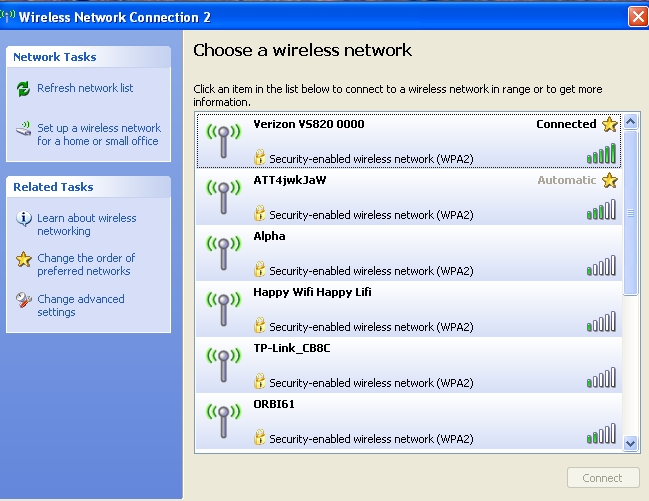This screenshot has height=501, width=649.
Task: Select the Happy Wifi Happy Lifi network
Action: click(x=409, y=309)
